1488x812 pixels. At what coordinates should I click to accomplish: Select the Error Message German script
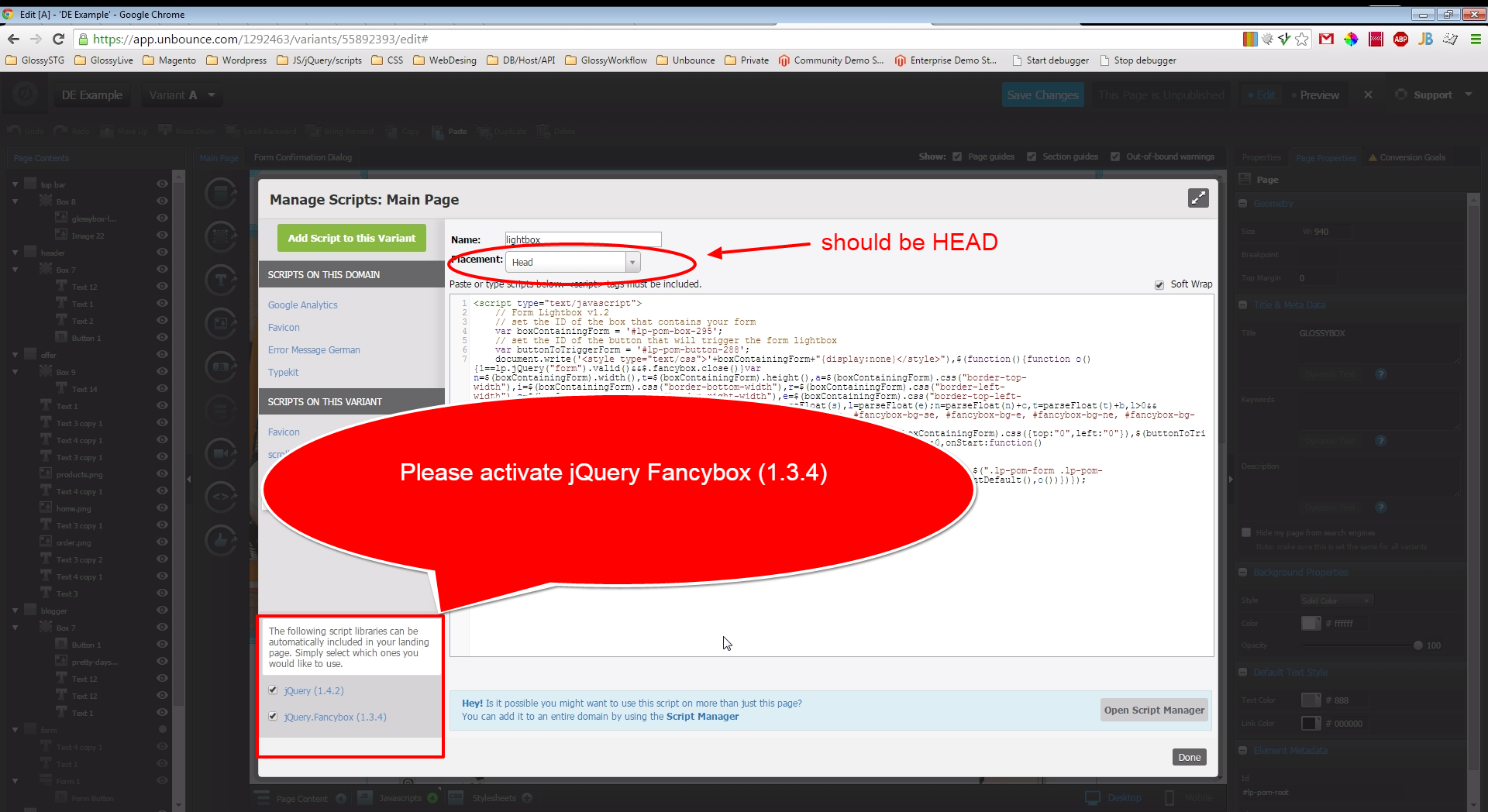[x=314, y=349]
